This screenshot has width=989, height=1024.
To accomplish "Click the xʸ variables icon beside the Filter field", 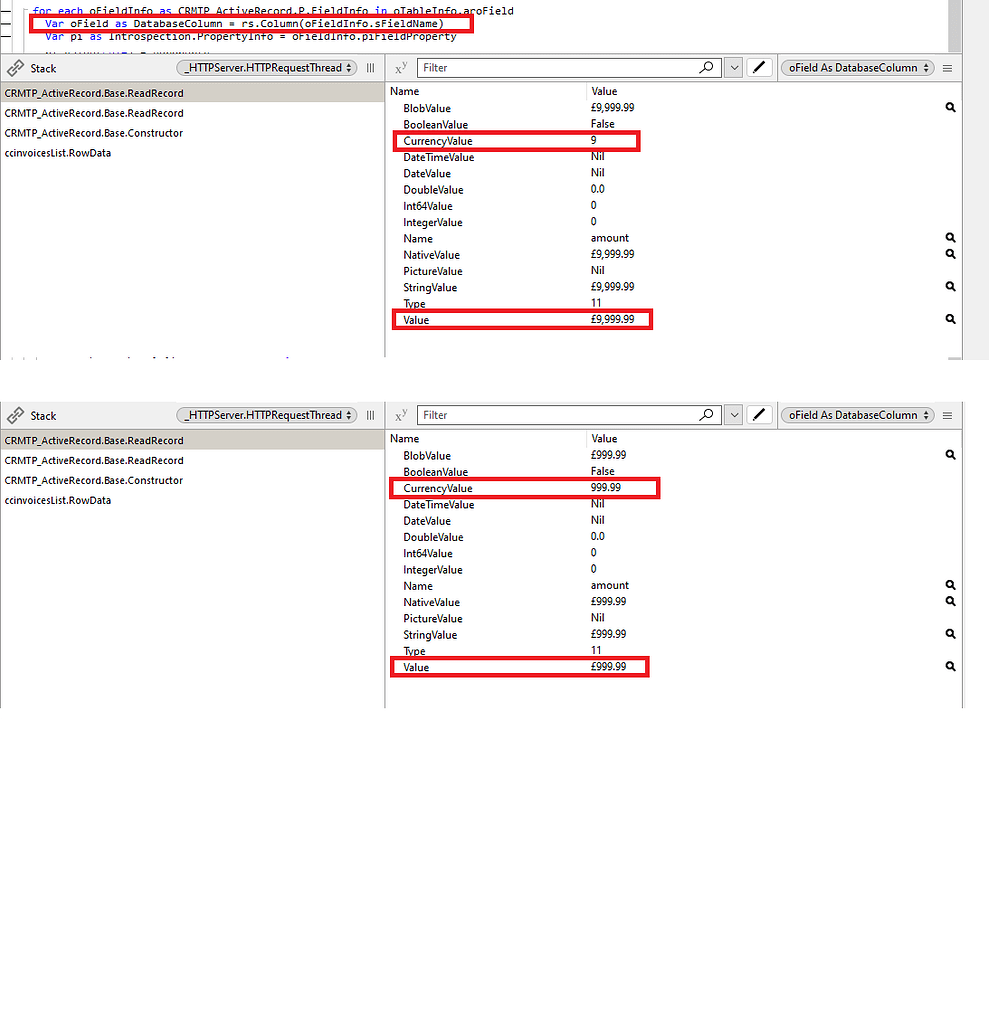I will (x=400, y=67).
